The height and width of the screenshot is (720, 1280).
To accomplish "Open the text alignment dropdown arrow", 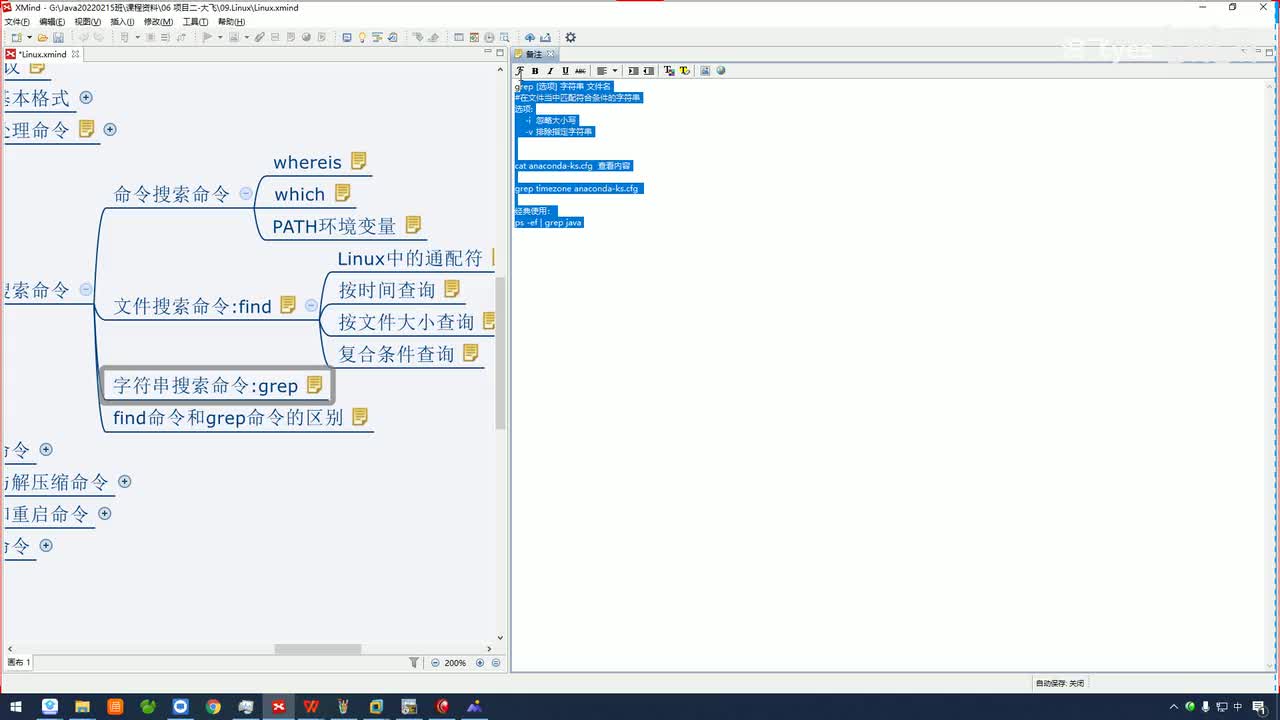I will [x=614, y=71].
